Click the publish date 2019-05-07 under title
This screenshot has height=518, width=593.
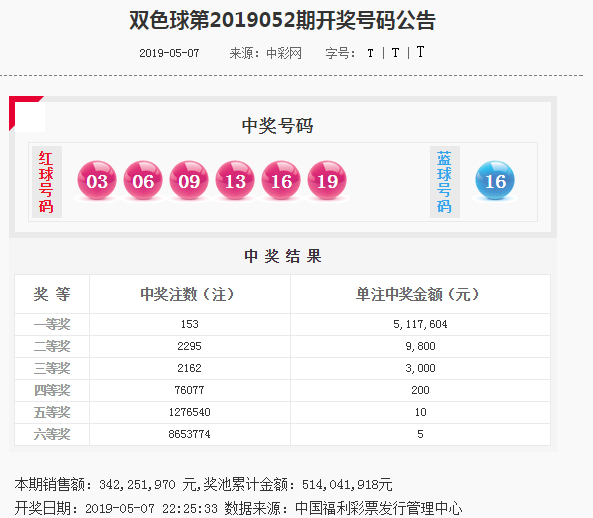coord(169,53)
